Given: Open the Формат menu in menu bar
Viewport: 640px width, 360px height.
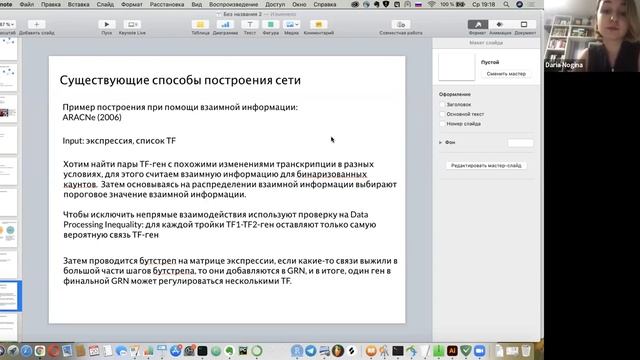Looking at the screenshot, I should [x=132, y=4].
